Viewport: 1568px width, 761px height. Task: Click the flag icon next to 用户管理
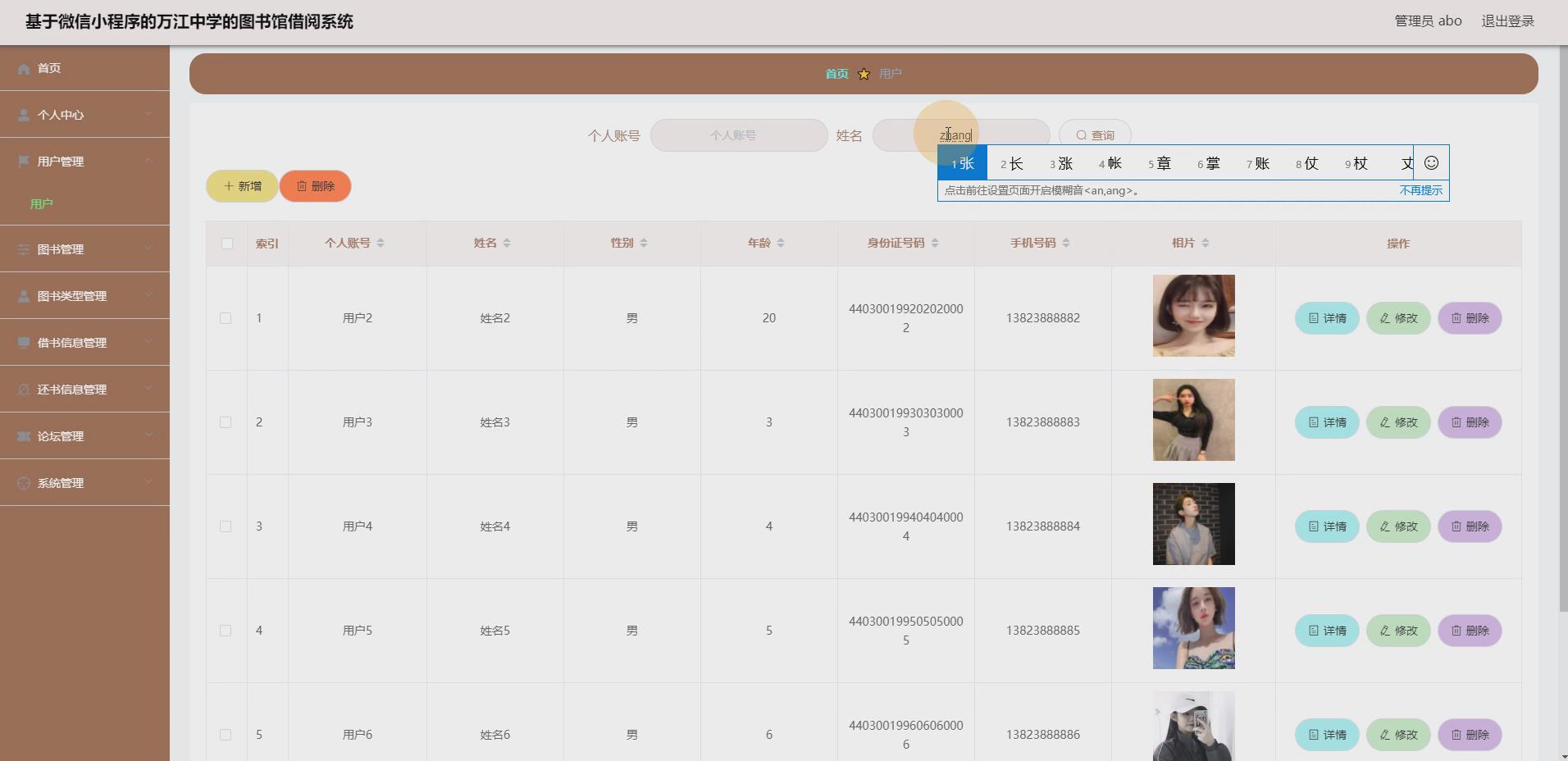[24, 162]
